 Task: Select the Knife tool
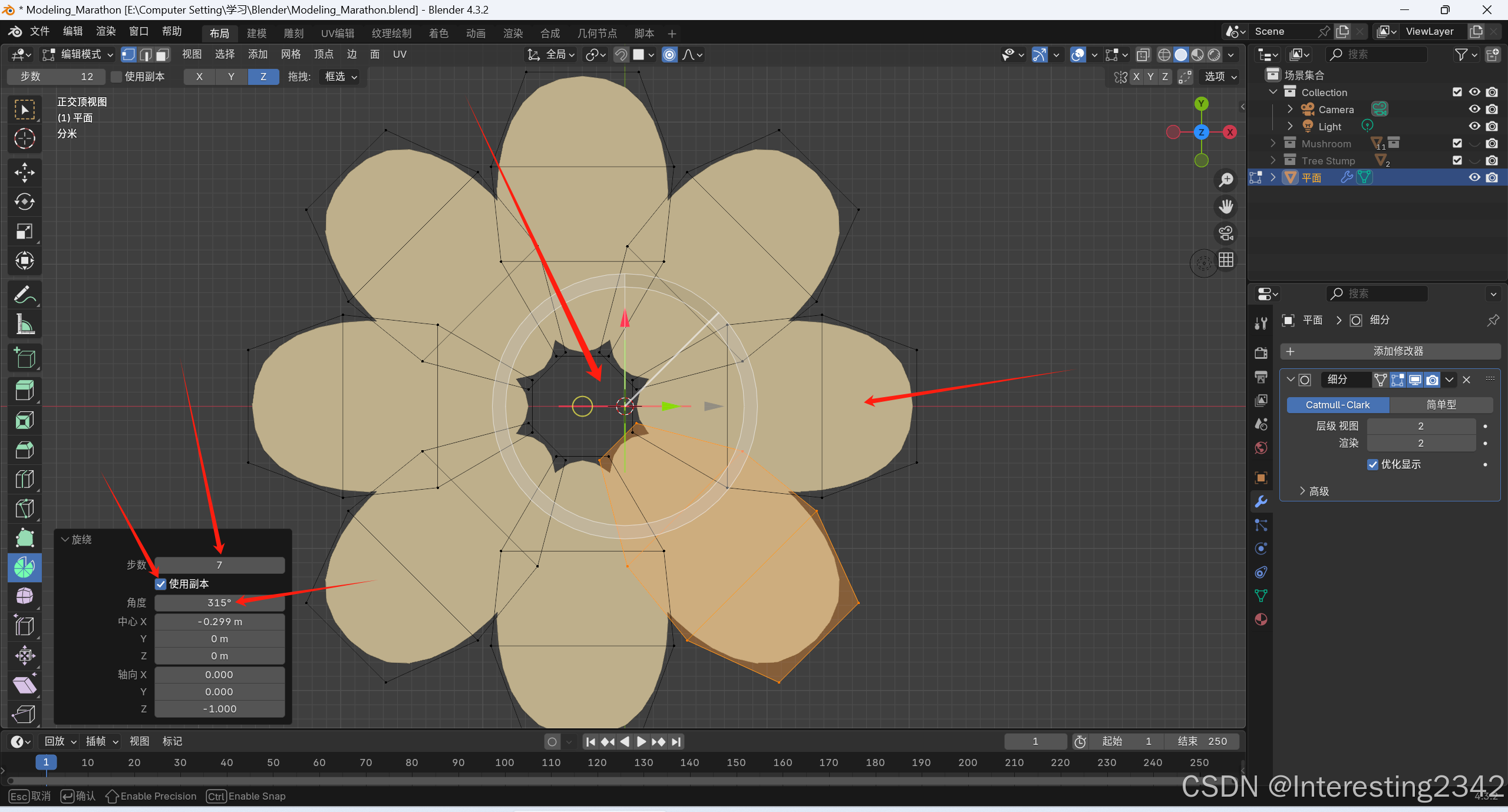24,509
